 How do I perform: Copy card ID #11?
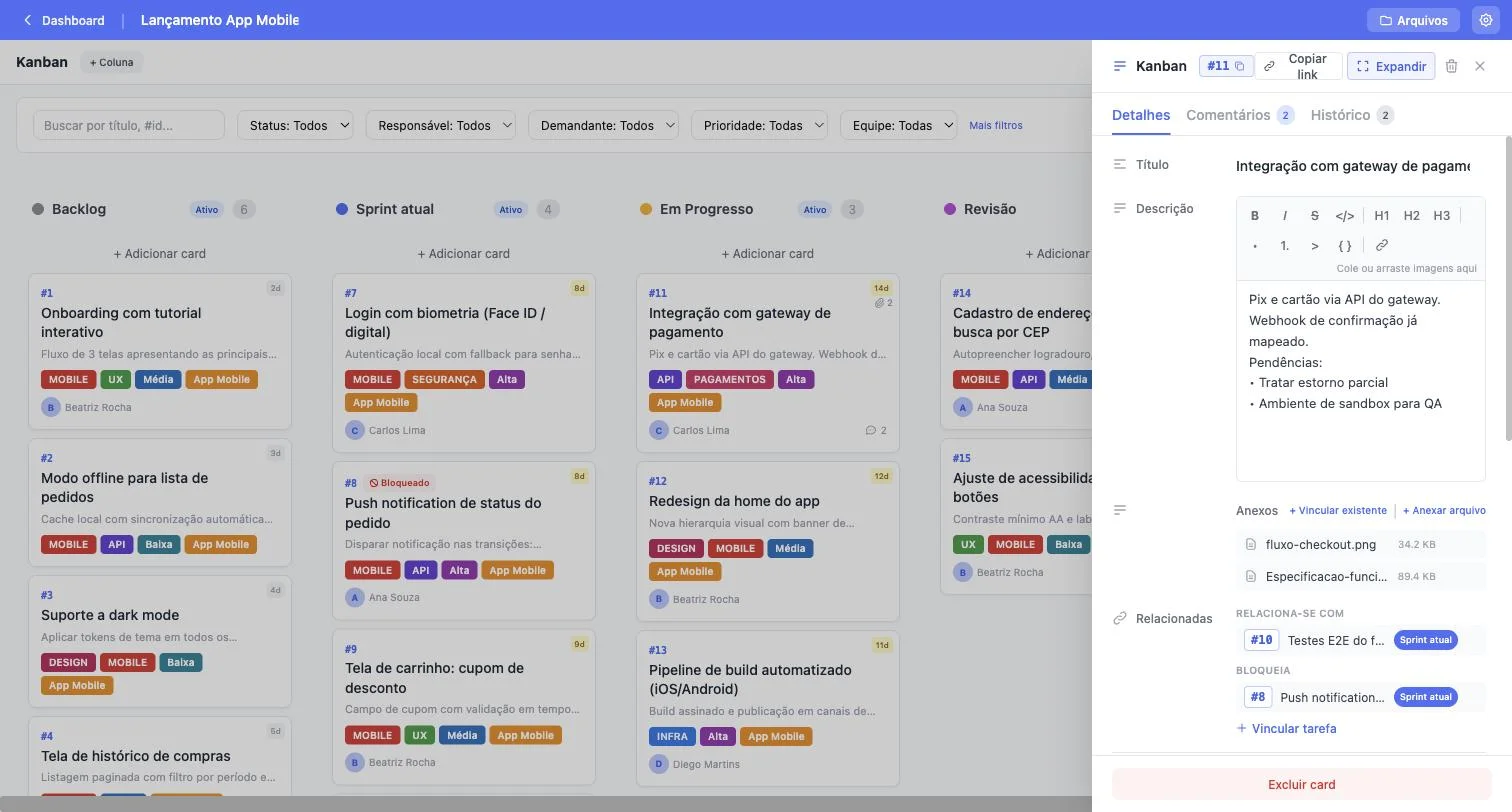(1225, 66)
